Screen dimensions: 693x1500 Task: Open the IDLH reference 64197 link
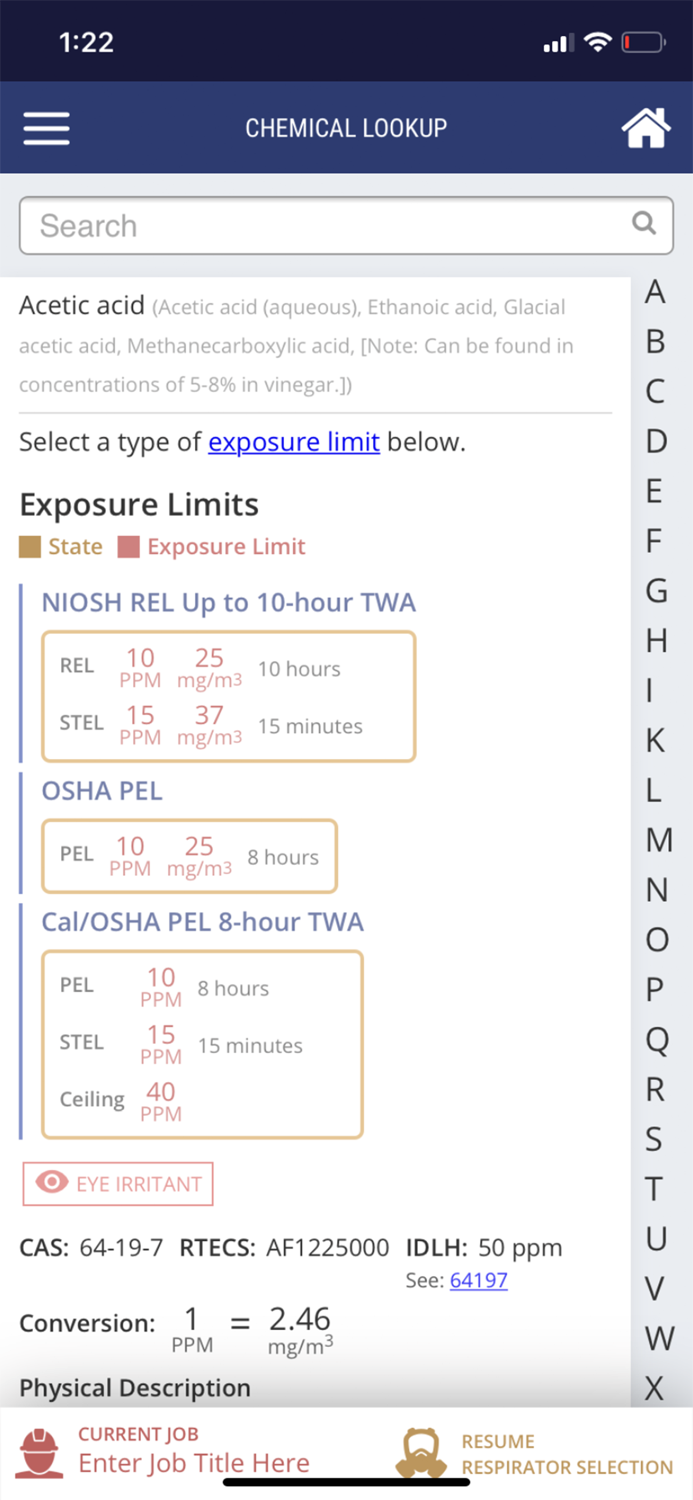[478, 1280]
